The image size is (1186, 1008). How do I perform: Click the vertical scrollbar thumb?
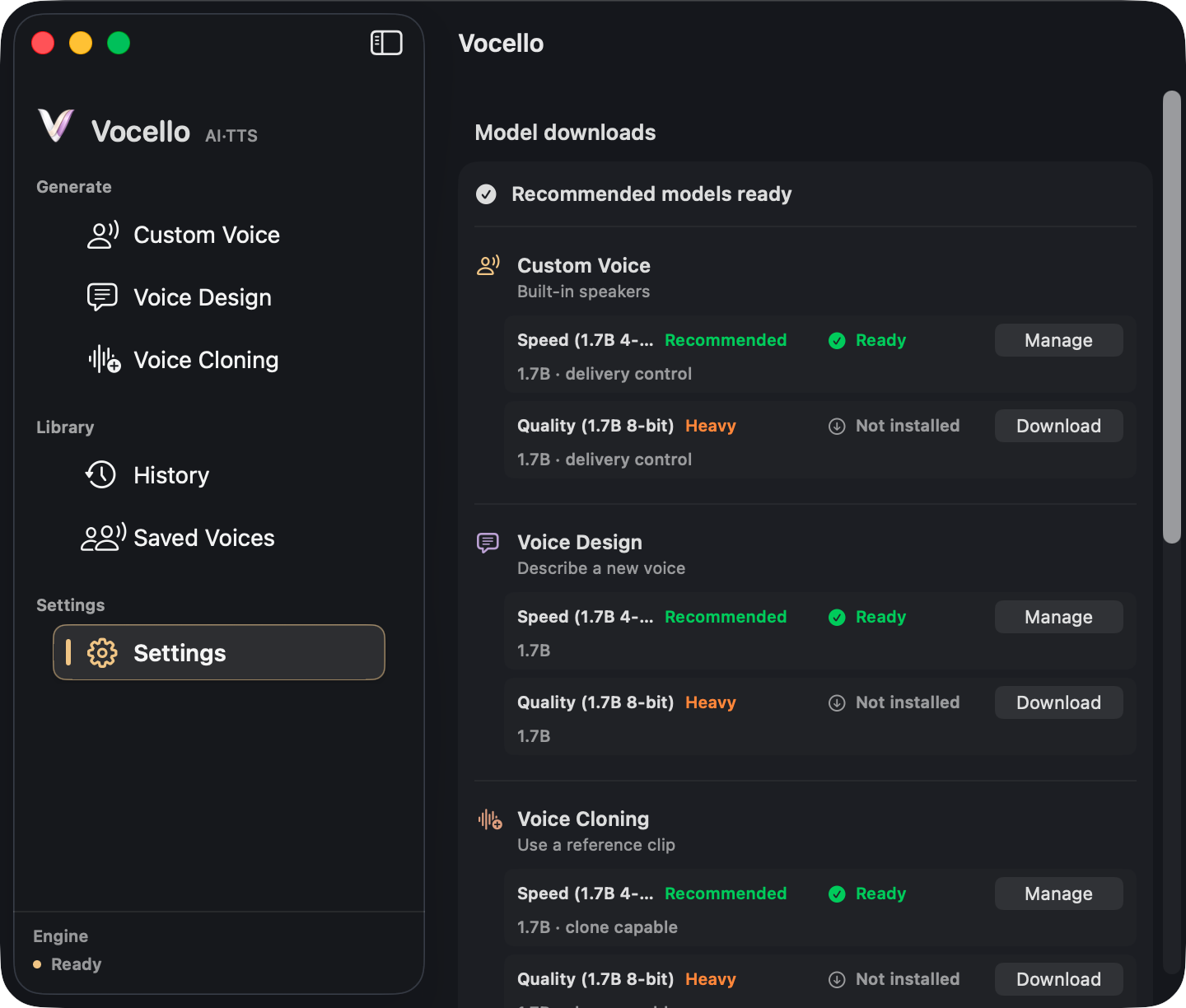(x=1171, y=317)
